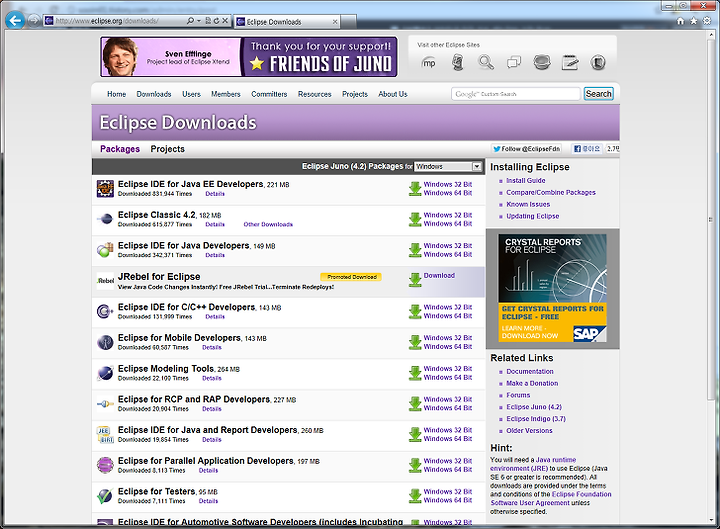
Task: Open the Older Versions link
Action: tap(529, 431)
